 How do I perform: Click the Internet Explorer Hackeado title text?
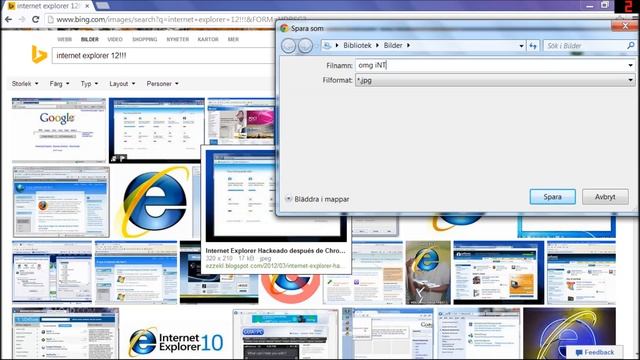pos(275,251)
